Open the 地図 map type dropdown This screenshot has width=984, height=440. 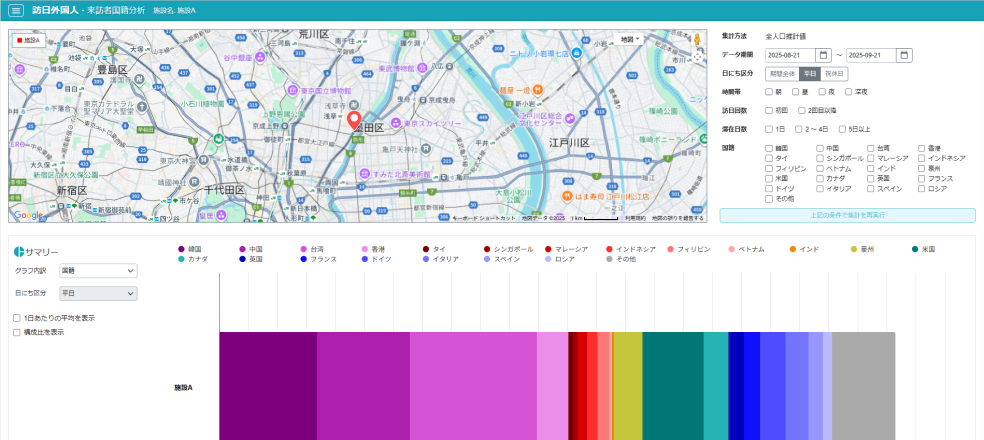click(x=629, y=39)
